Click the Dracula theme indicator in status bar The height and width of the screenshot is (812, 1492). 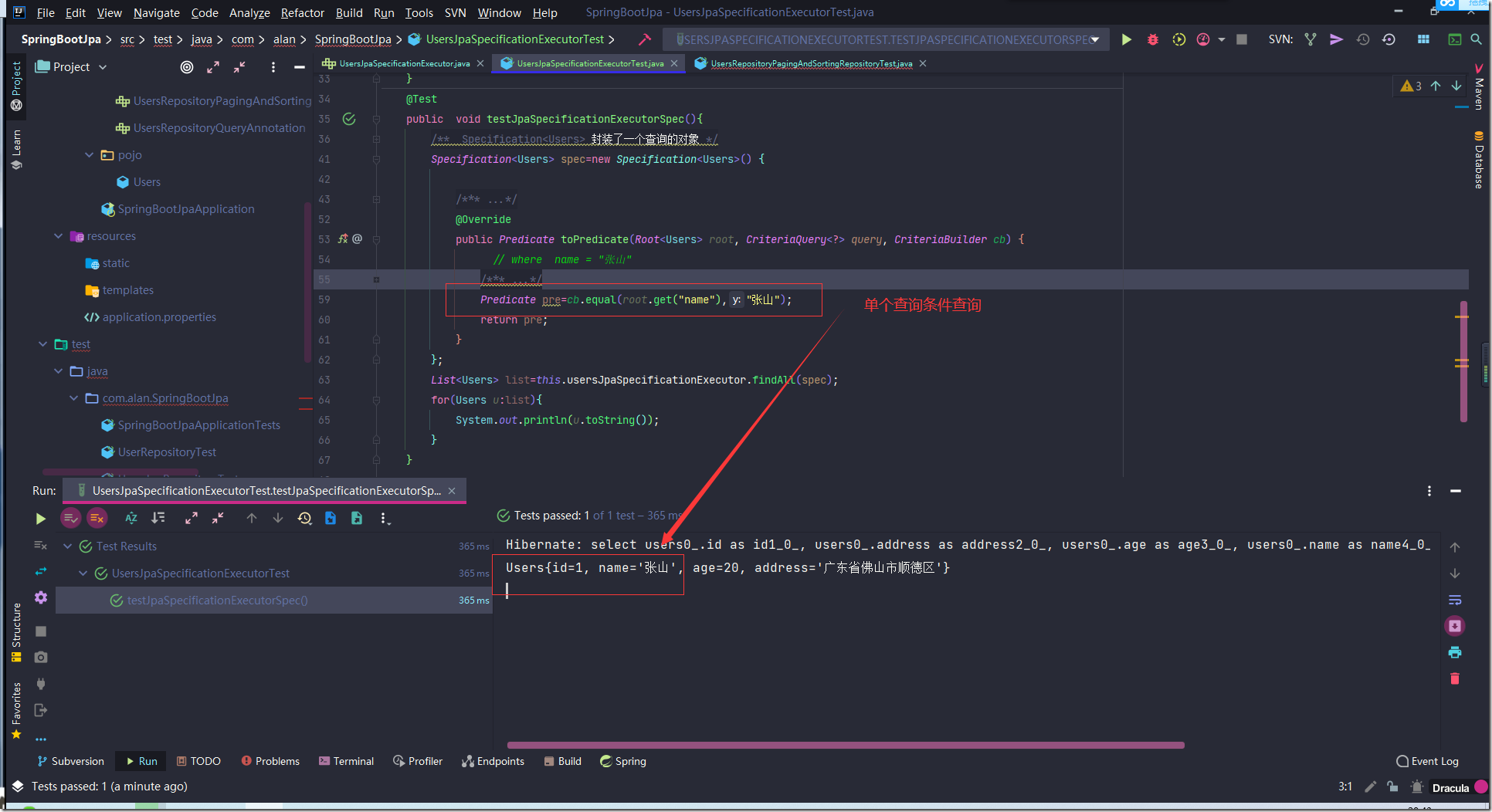(1450, 787)
